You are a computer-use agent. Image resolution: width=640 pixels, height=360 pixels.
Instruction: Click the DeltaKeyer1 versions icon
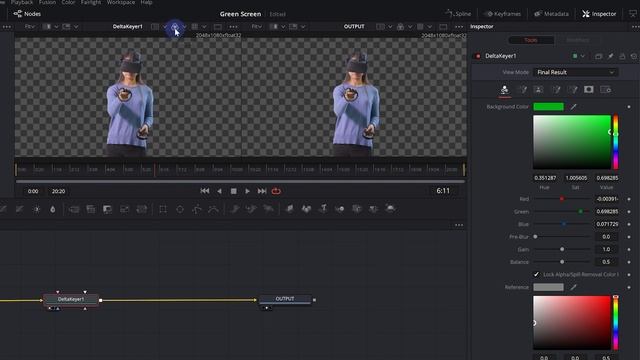pos(598,56)
